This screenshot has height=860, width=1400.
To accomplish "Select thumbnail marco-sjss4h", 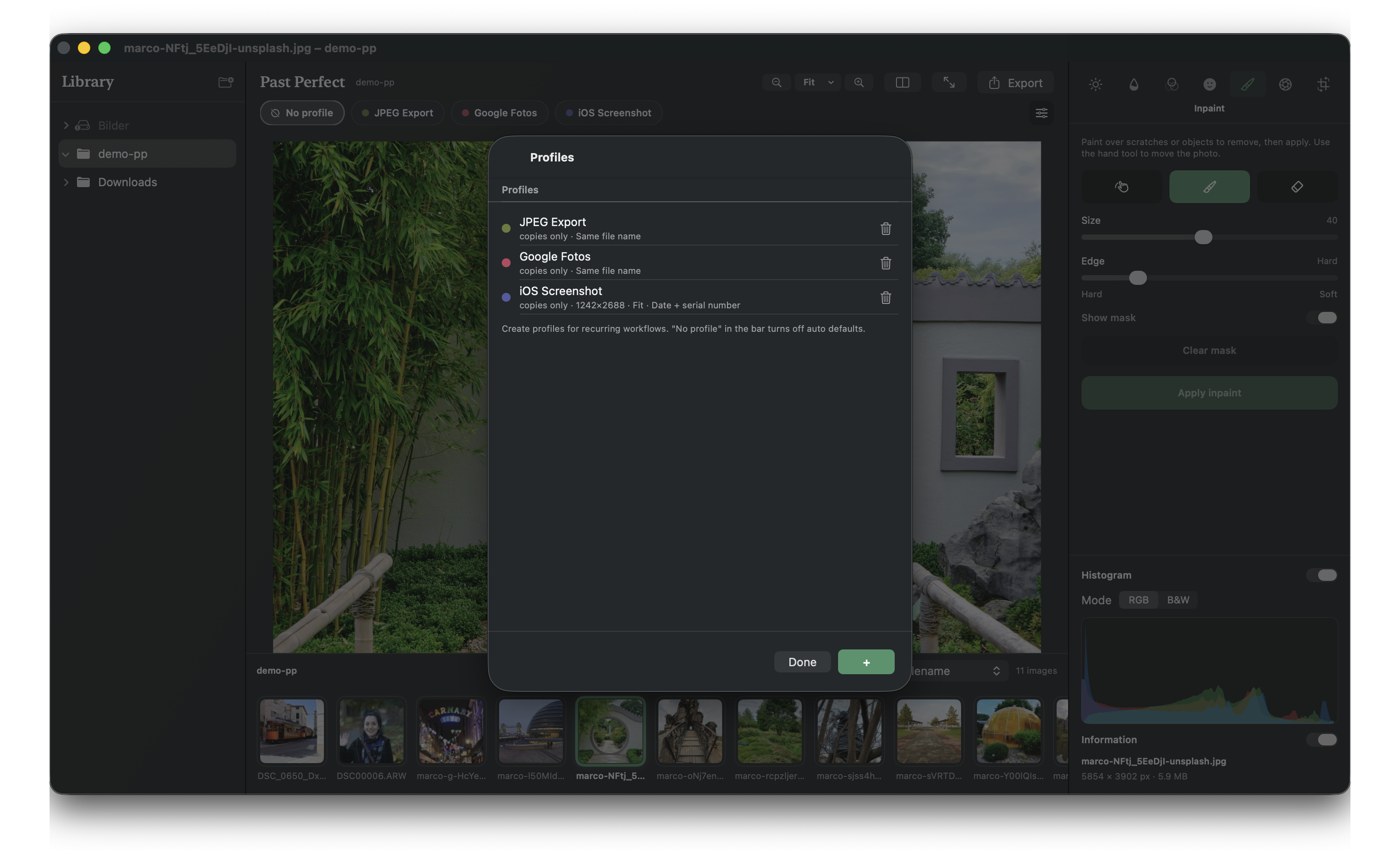I will pyautogui.click(x=849, y=731).
